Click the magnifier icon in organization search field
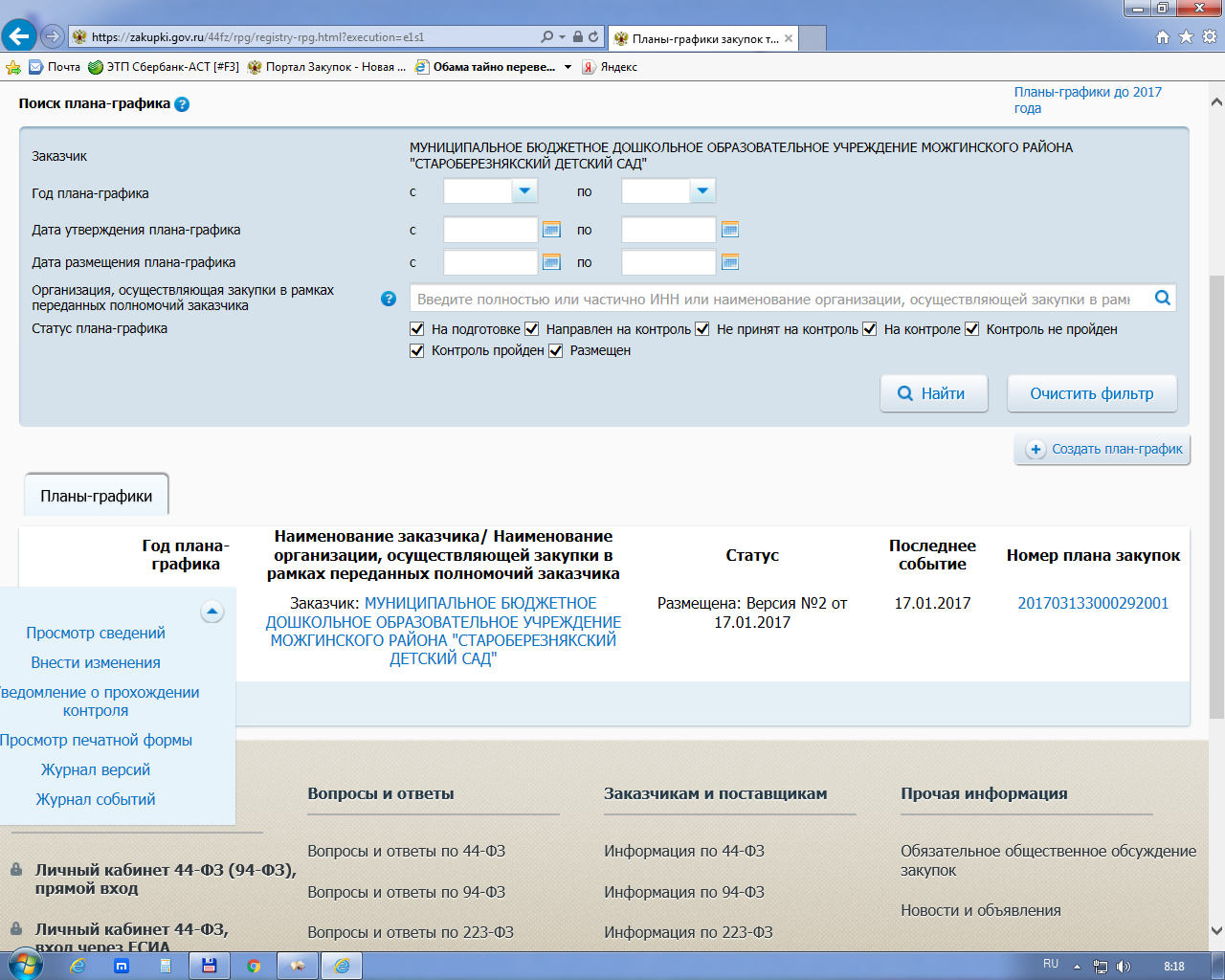The height and width of the screenshot is (980, 1225). [x=1162, y=299]
